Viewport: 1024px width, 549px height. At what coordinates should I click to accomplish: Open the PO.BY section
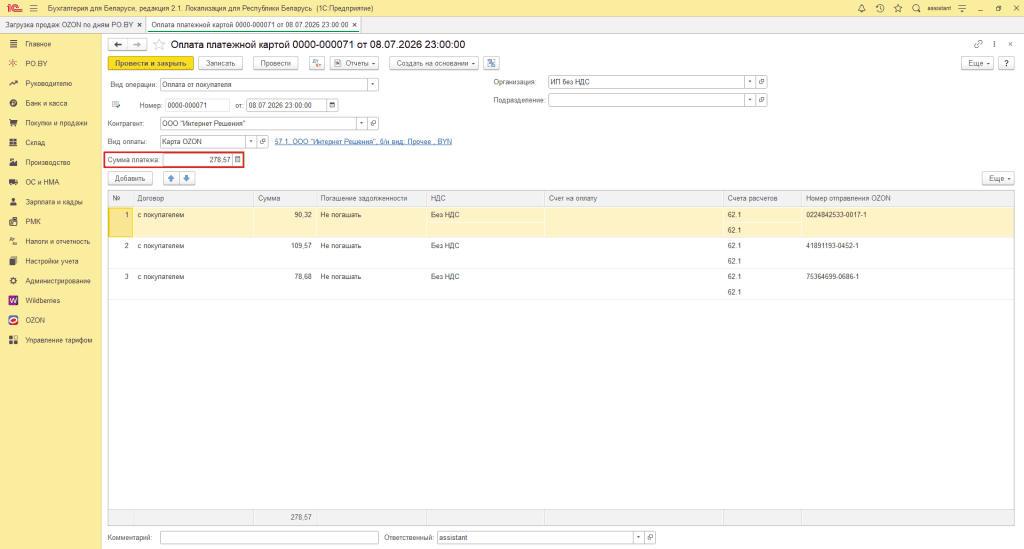37,63
